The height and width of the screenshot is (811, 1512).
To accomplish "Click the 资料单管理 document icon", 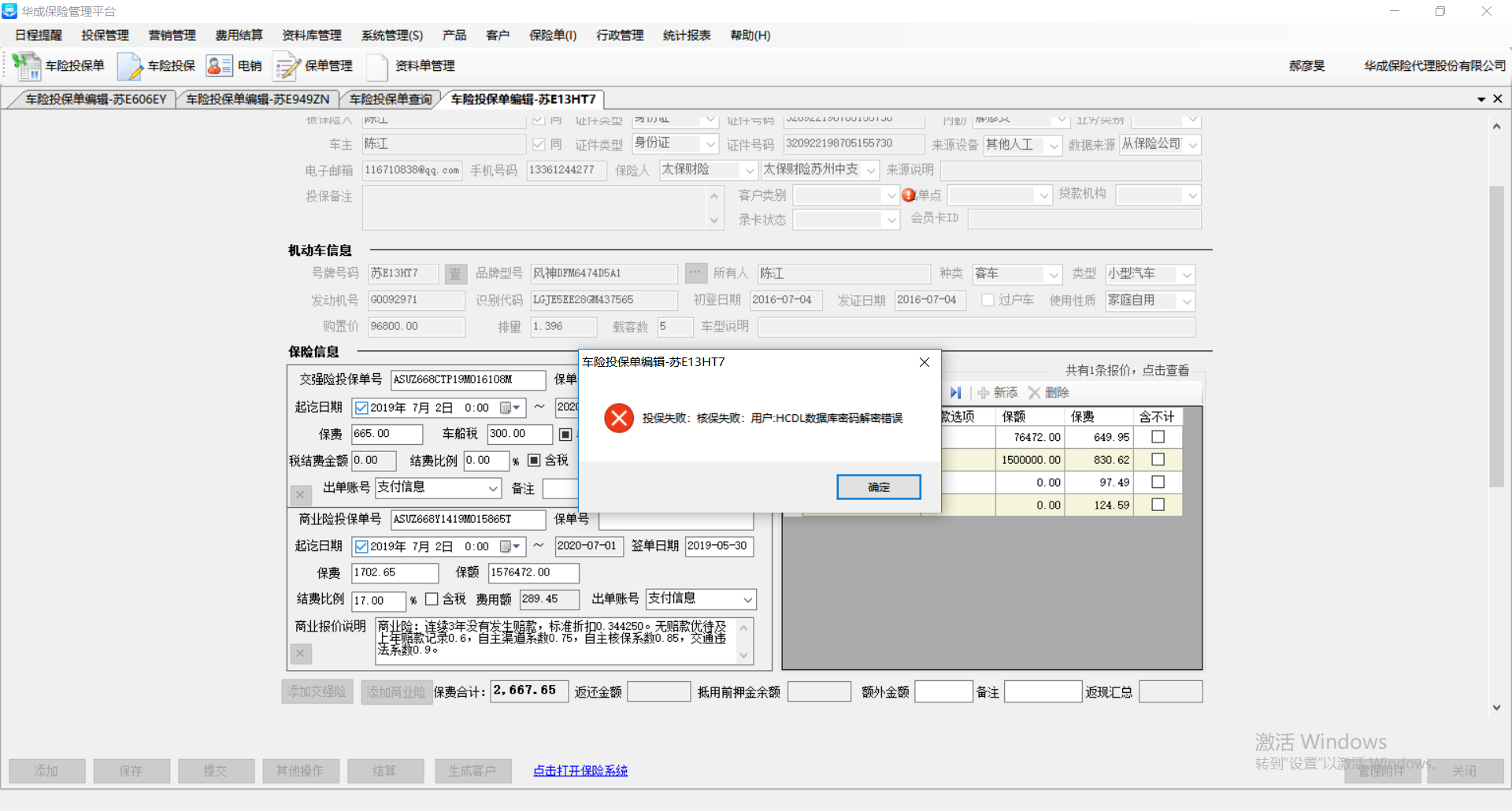I will [x=377, y=66].
